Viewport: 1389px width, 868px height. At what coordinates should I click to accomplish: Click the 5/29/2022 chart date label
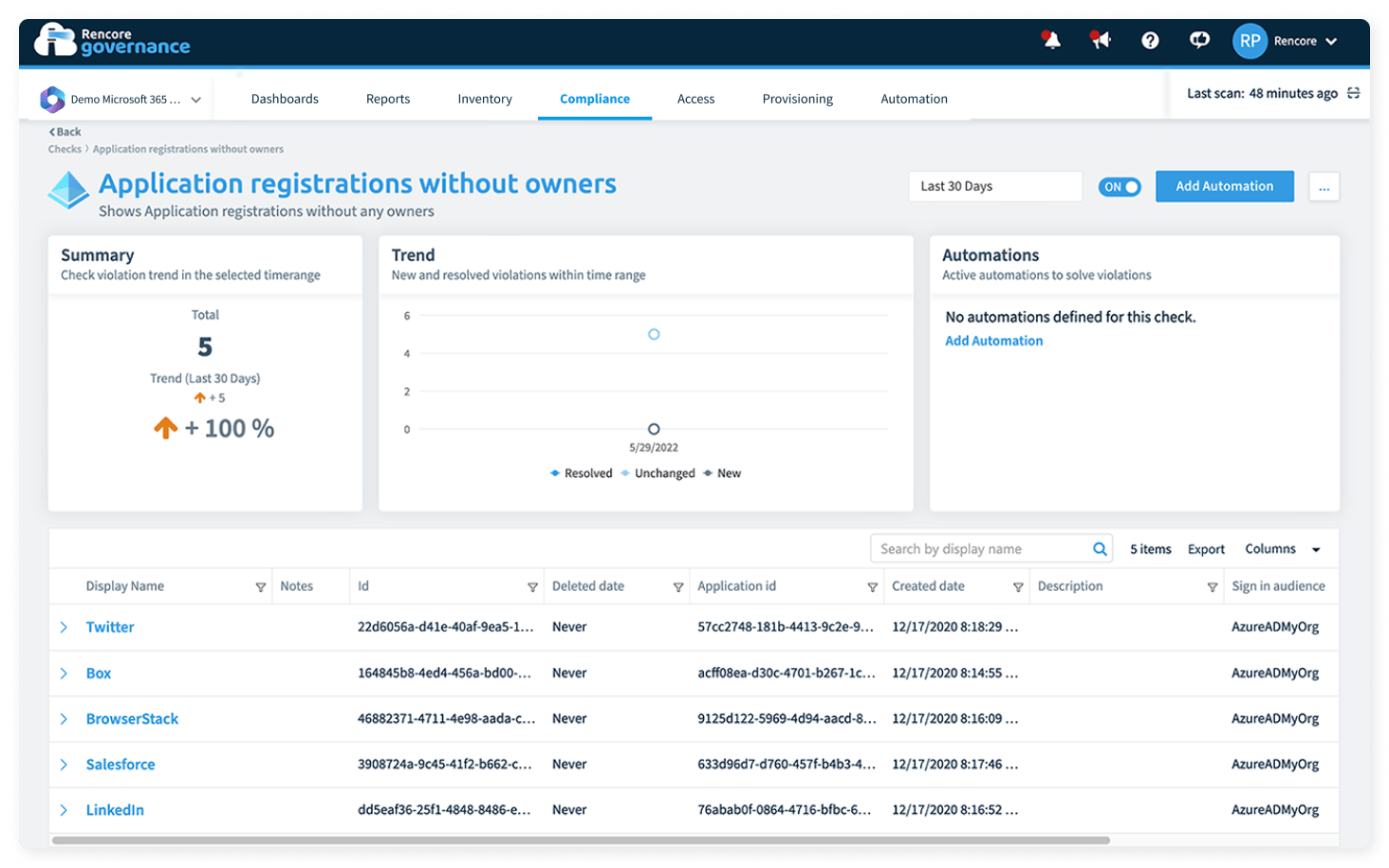tap(654, 448)
